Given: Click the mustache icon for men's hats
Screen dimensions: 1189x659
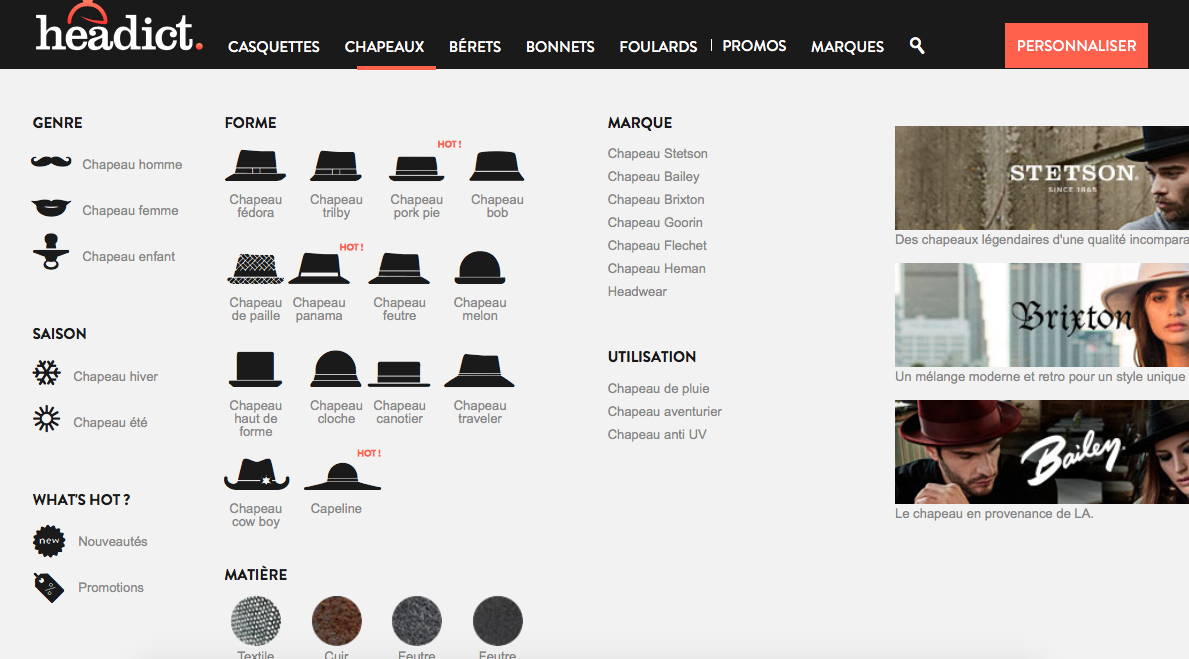Looking at the screenshot, I should coord(51,162).
